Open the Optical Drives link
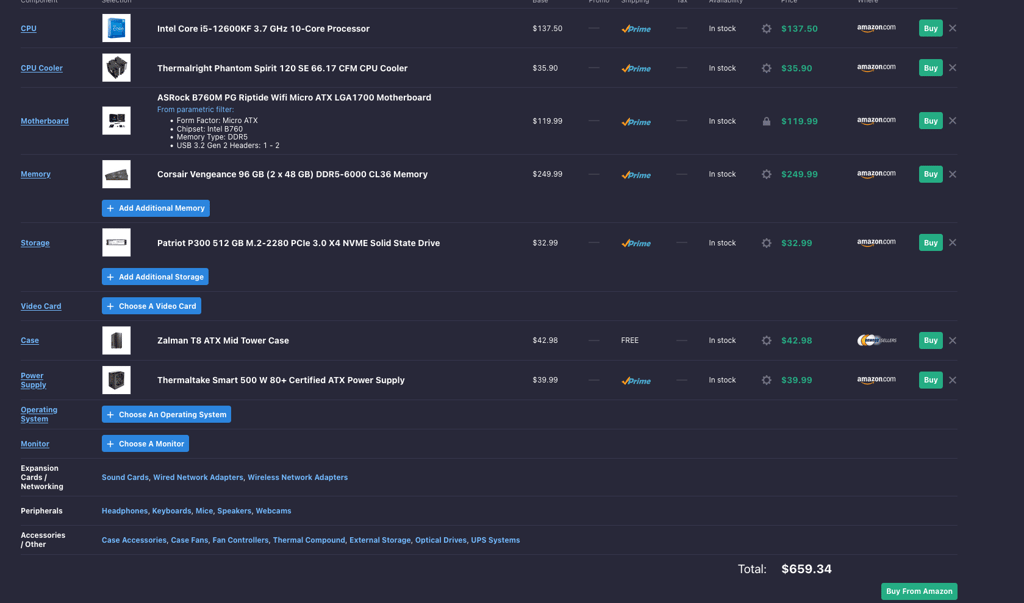The width and height of the screenshot is (1024, 603). point(441,540)
